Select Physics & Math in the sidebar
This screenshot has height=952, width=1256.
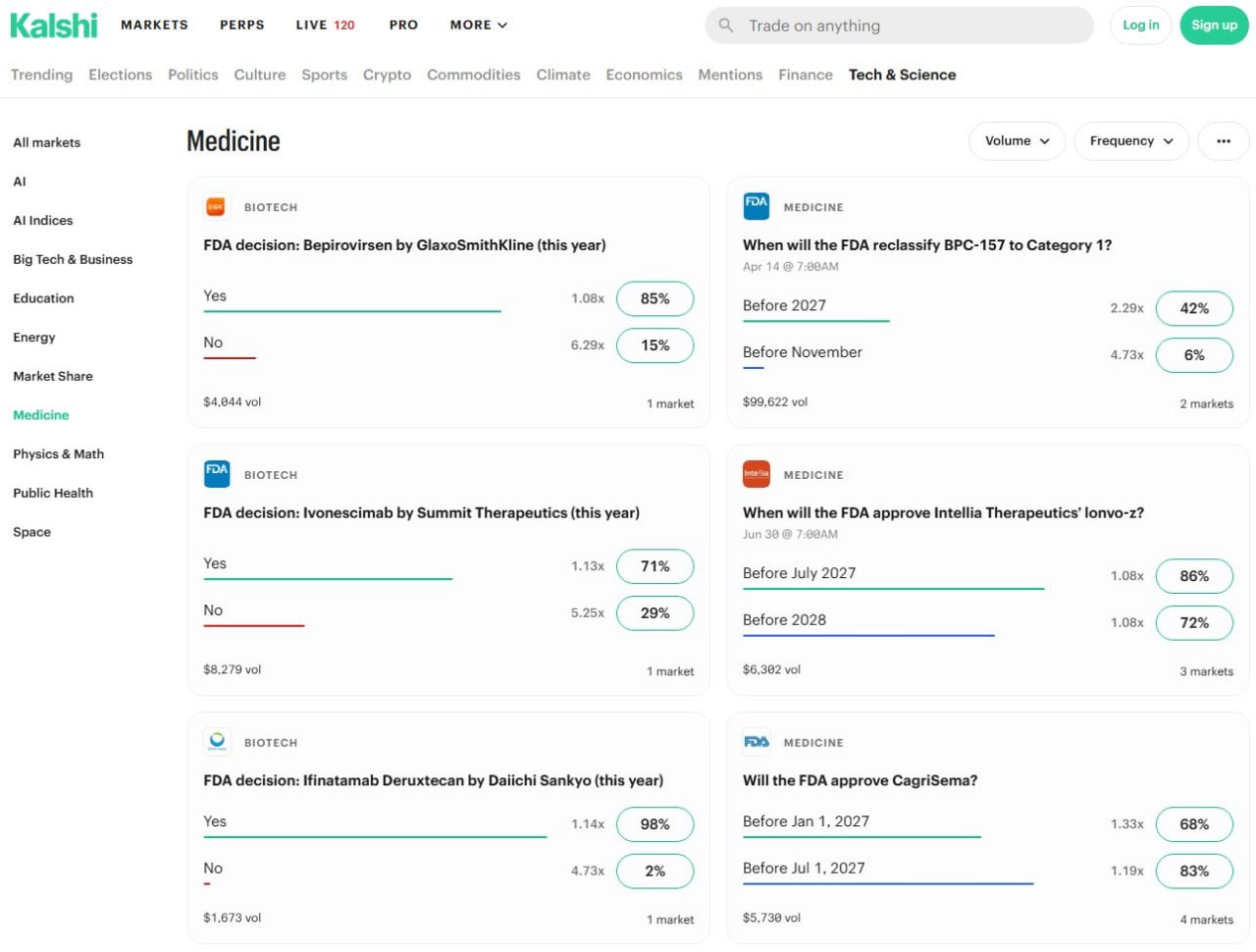pos(59,454)
